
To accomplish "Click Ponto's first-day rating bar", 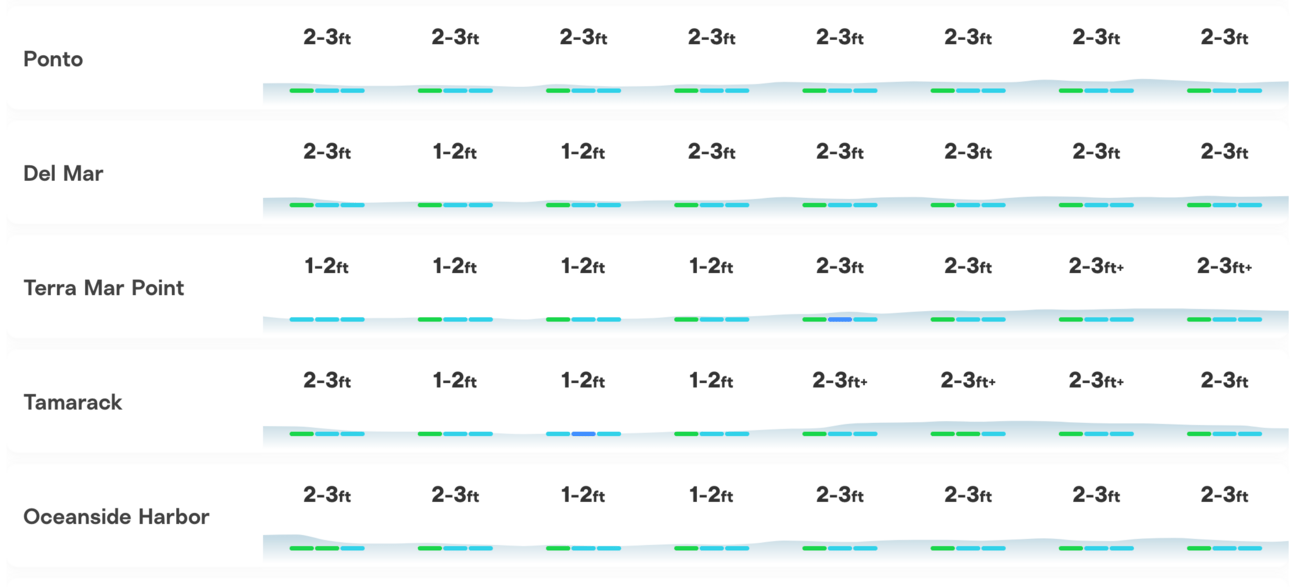I will [x=327, y=90].
